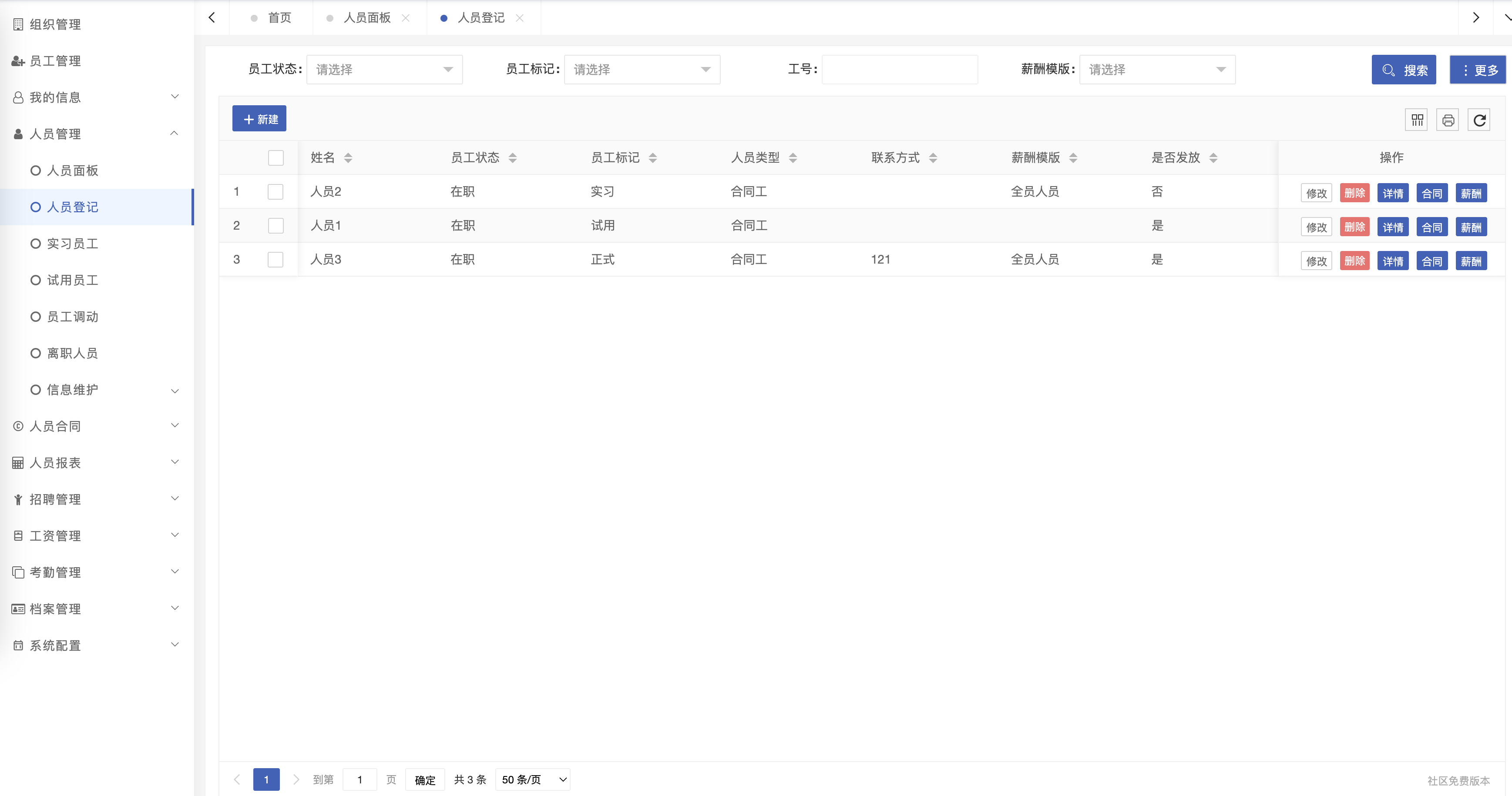
Task: Click the print table icon
Action: [1448, 120]
